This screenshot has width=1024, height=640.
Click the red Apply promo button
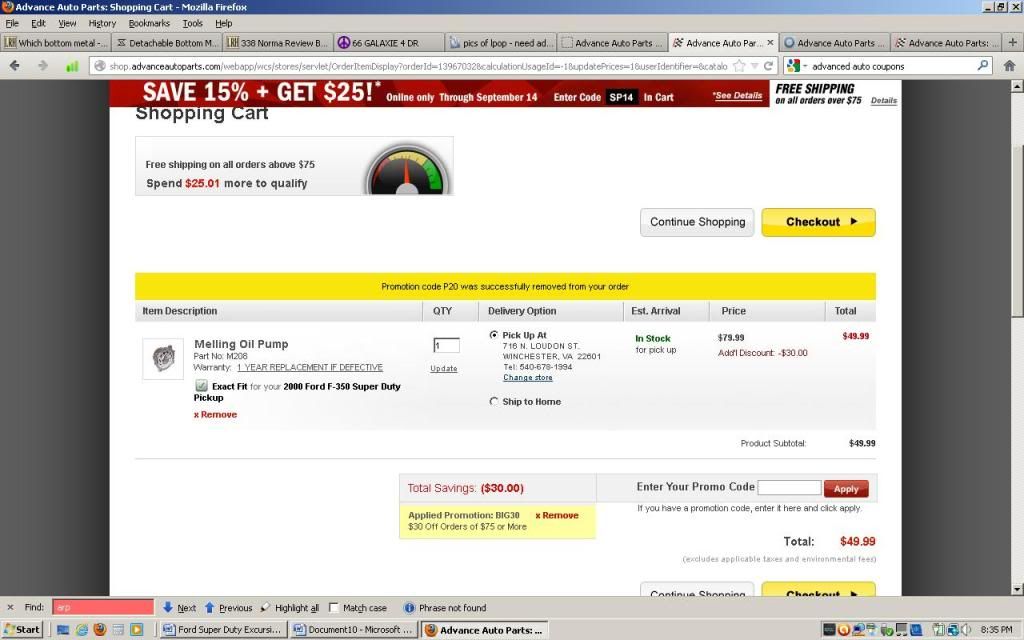(846, 488)
